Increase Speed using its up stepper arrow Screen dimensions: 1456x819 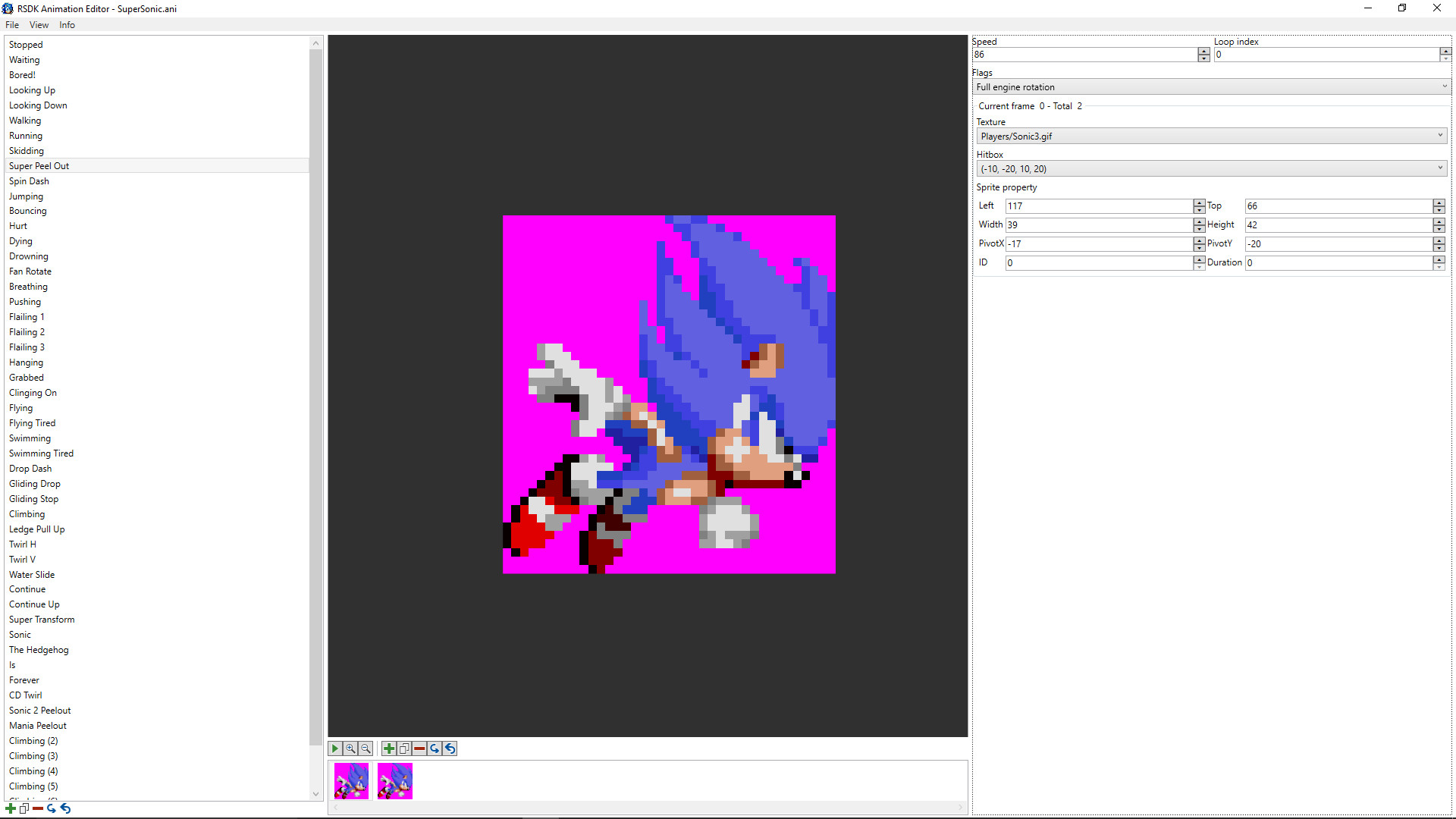1203,51
